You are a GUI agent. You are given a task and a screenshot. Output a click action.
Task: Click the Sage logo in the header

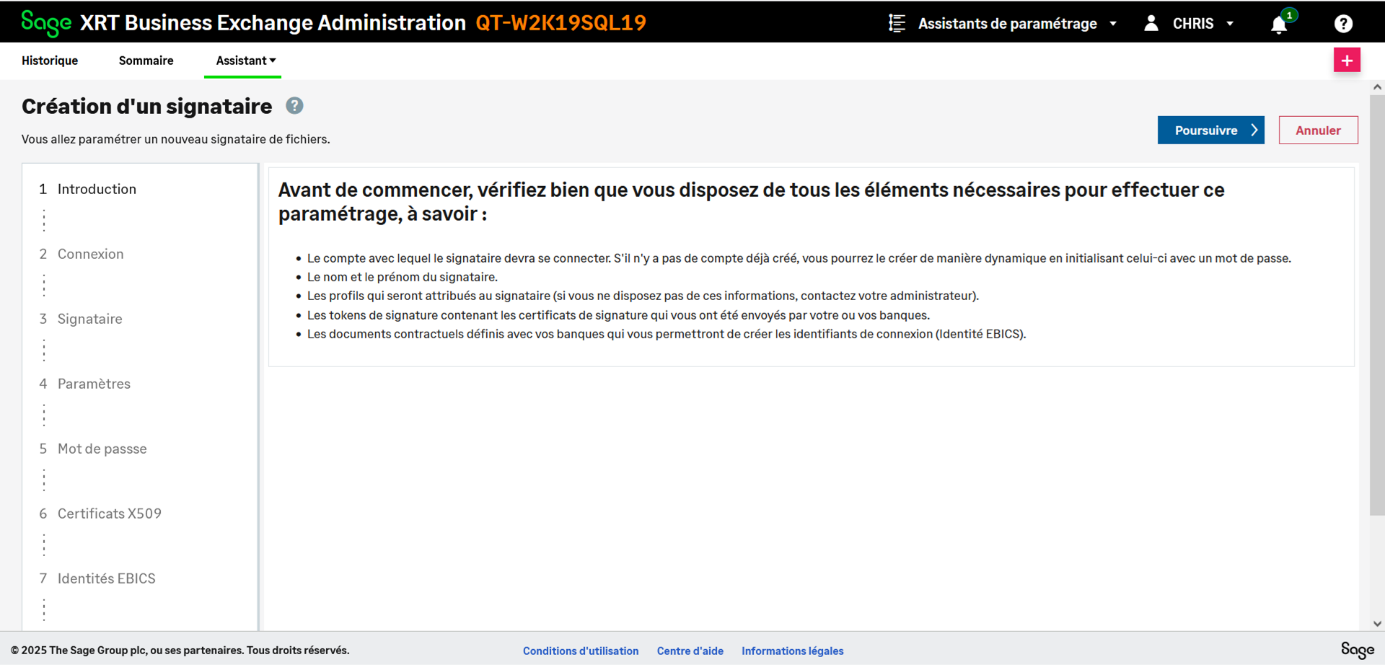[x=46, y=23]
